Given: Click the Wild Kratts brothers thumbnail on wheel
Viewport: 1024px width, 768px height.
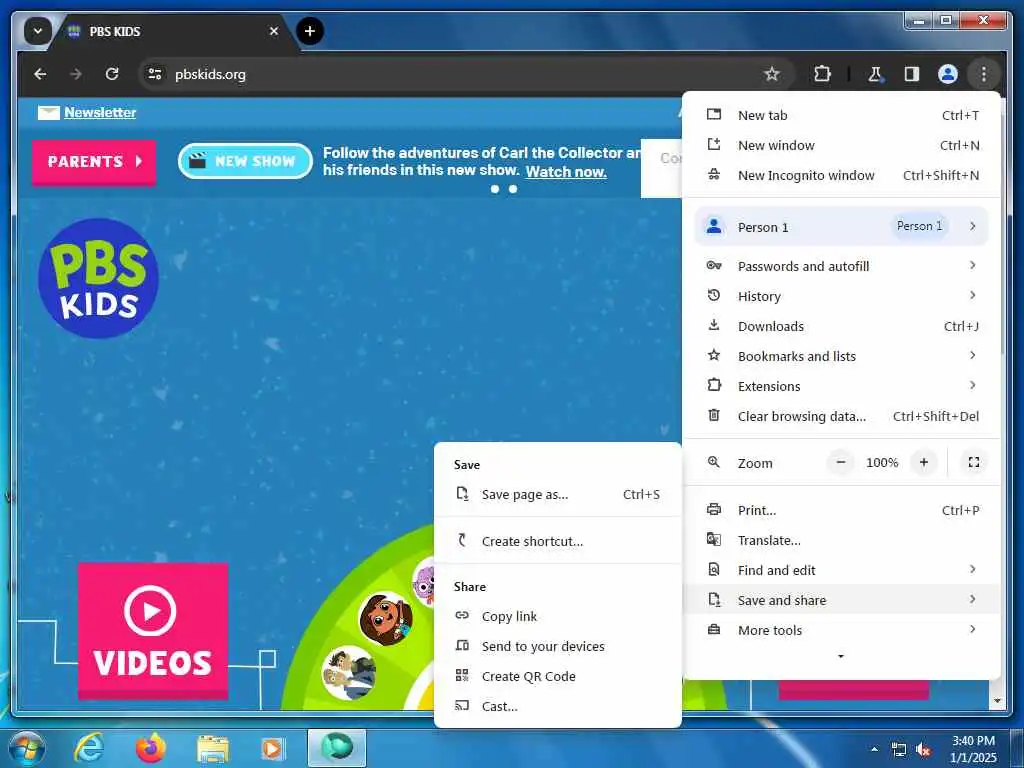Looking at the screenshot, I should pos(349,673).
